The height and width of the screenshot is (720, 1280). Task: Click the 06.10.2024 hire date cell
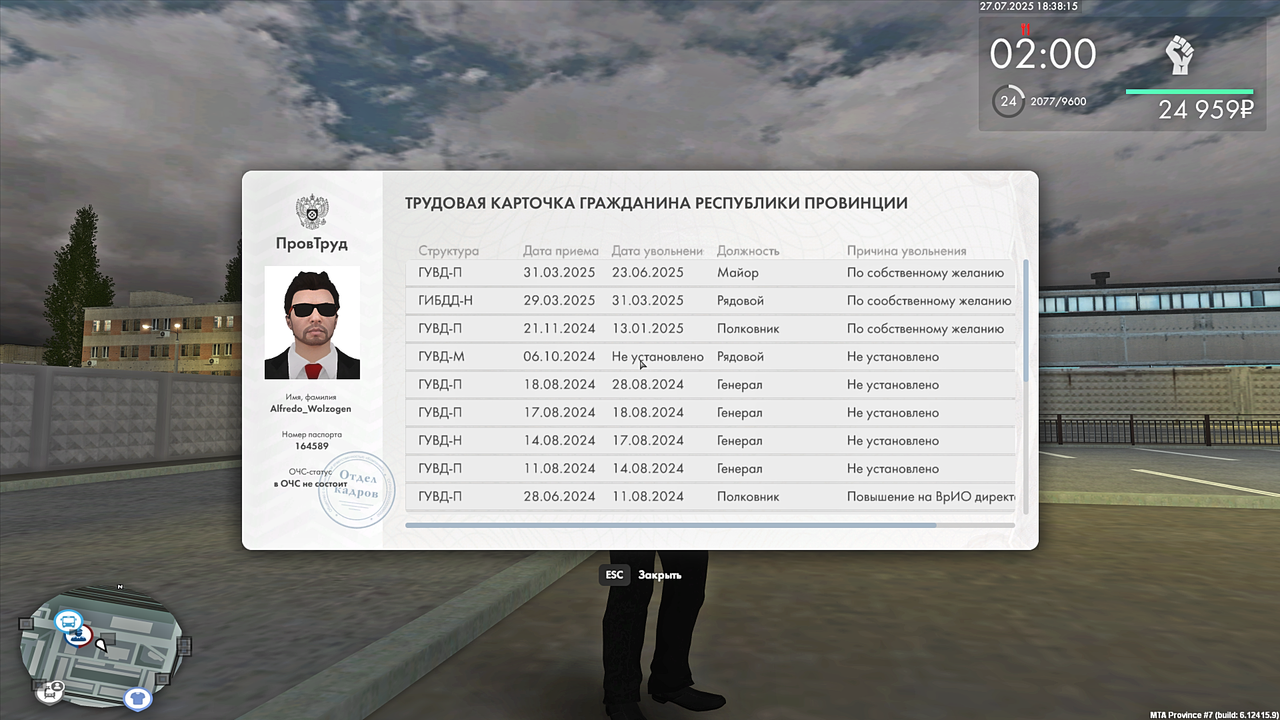tap(559, 357)
